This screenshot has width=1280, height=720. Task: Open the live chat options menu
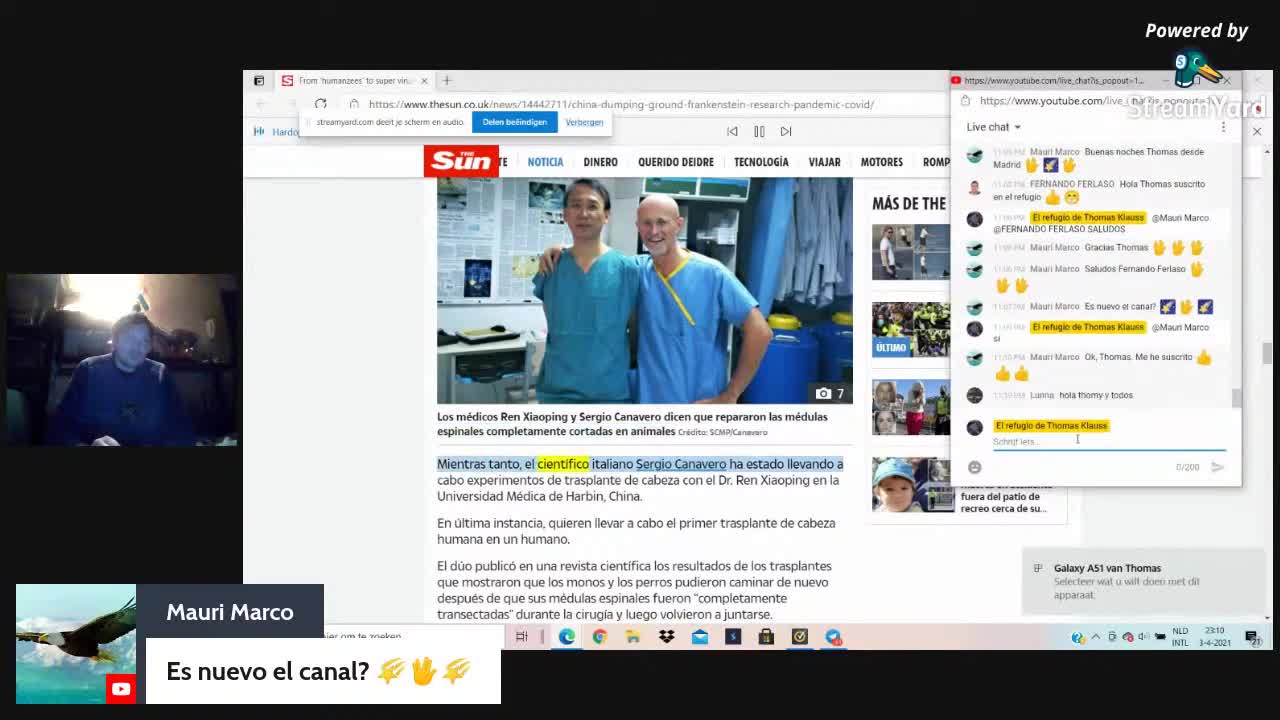[1223, 127]
